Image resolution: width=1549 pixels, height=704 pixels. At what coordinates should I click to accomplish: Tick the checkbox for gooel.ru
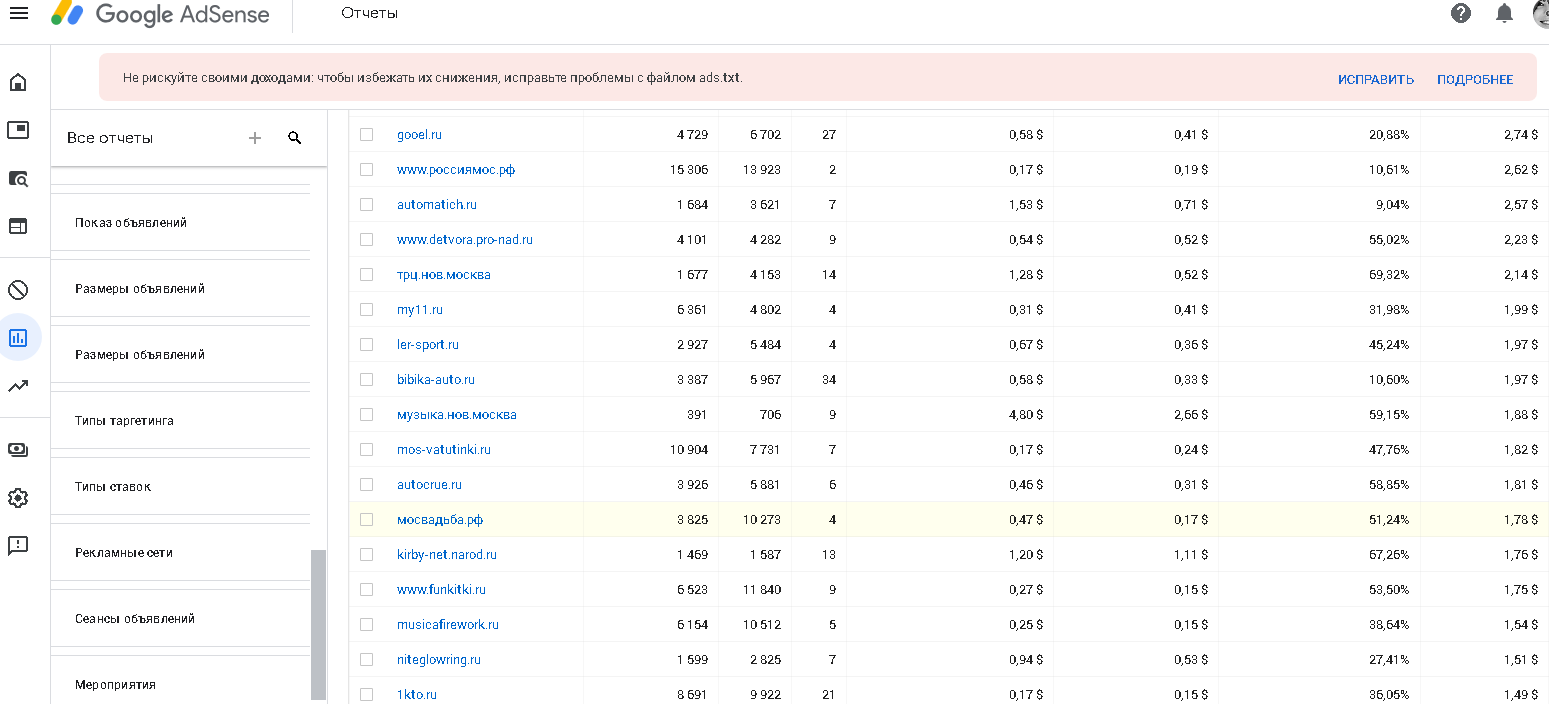(366, 134)
